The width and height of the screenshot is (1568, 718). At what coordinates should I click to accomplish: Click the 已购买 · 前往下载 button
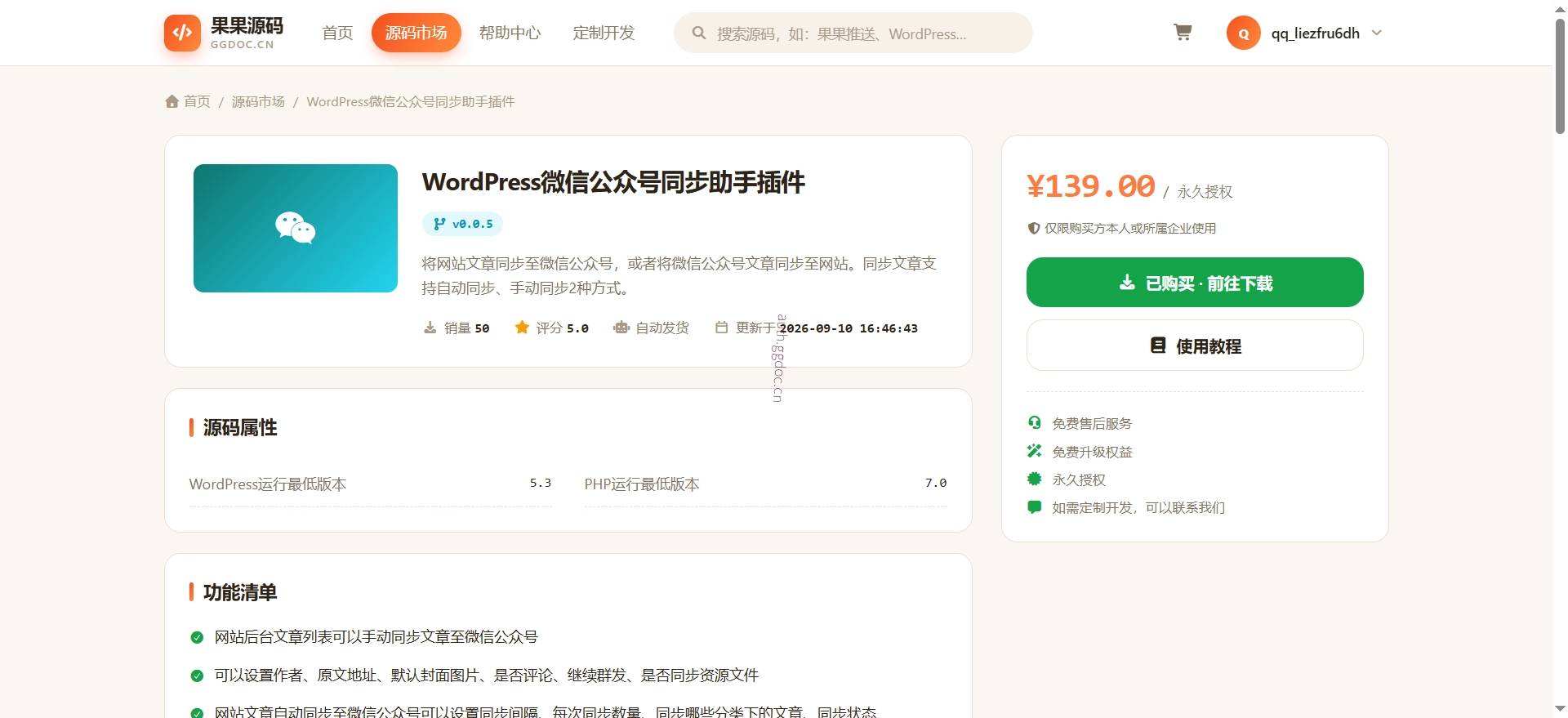[1195, 283]
